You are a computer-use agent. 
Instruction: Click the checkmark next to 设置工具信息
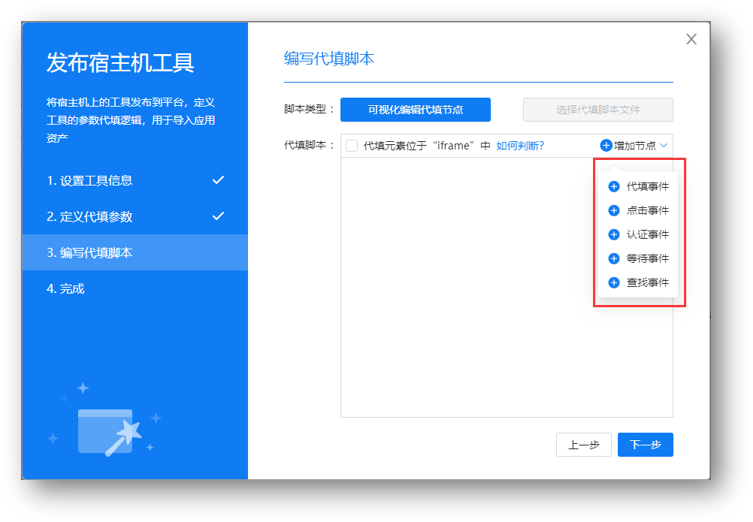(218, 180)
